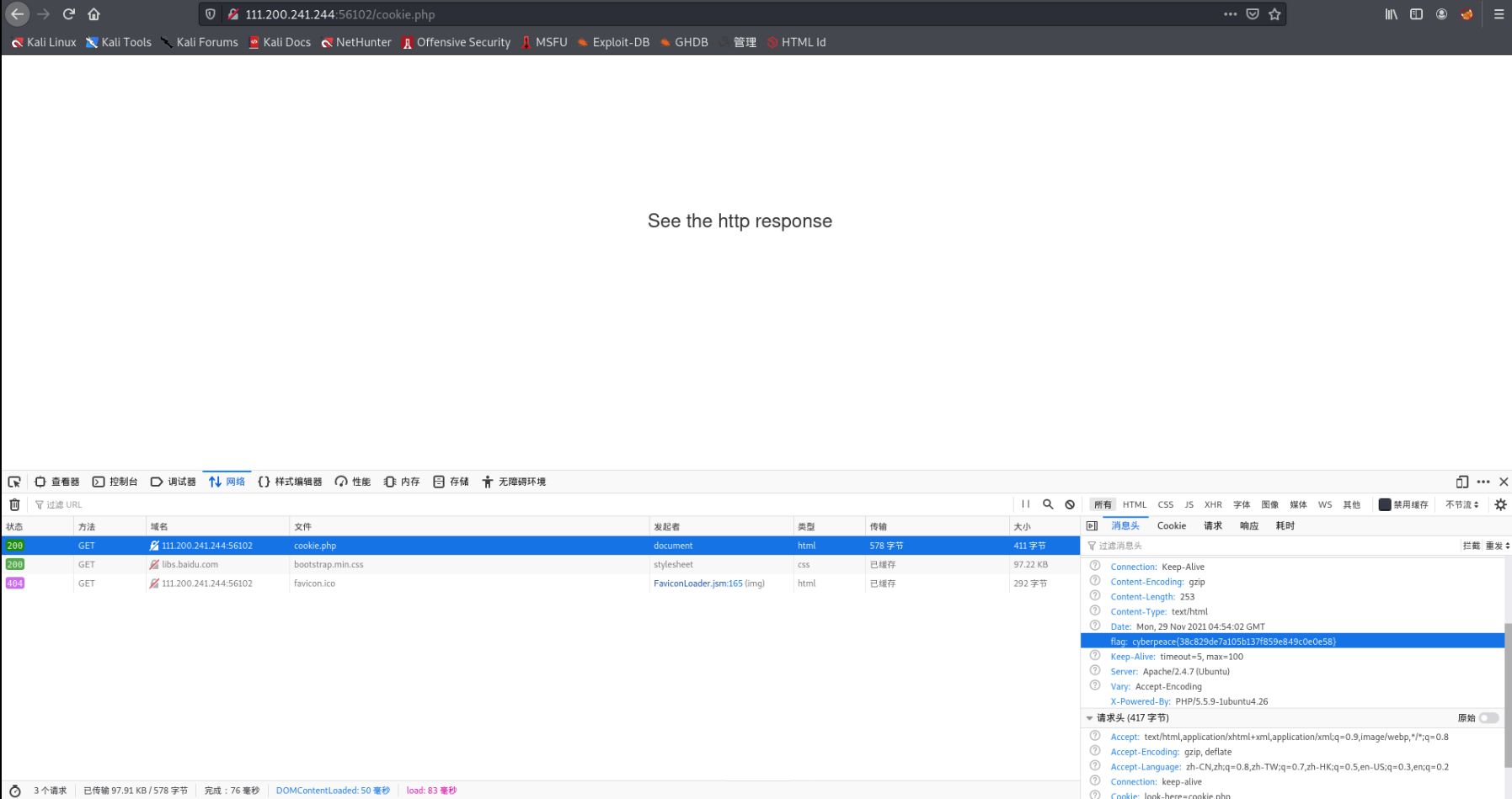
Task: Click the 拦截 block button
Action: click(1471, 546)
